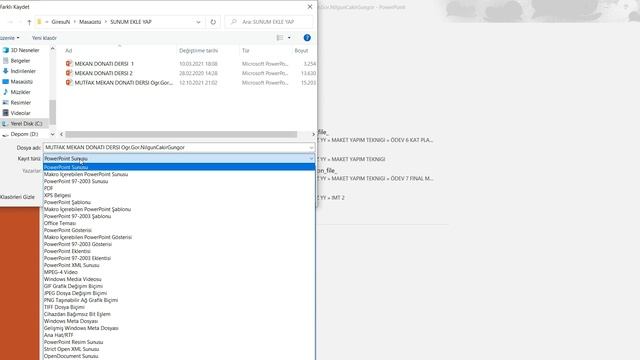Choose Strict Open XML Sunusu type
Screen dimensions: 640x360
point(179,349)
